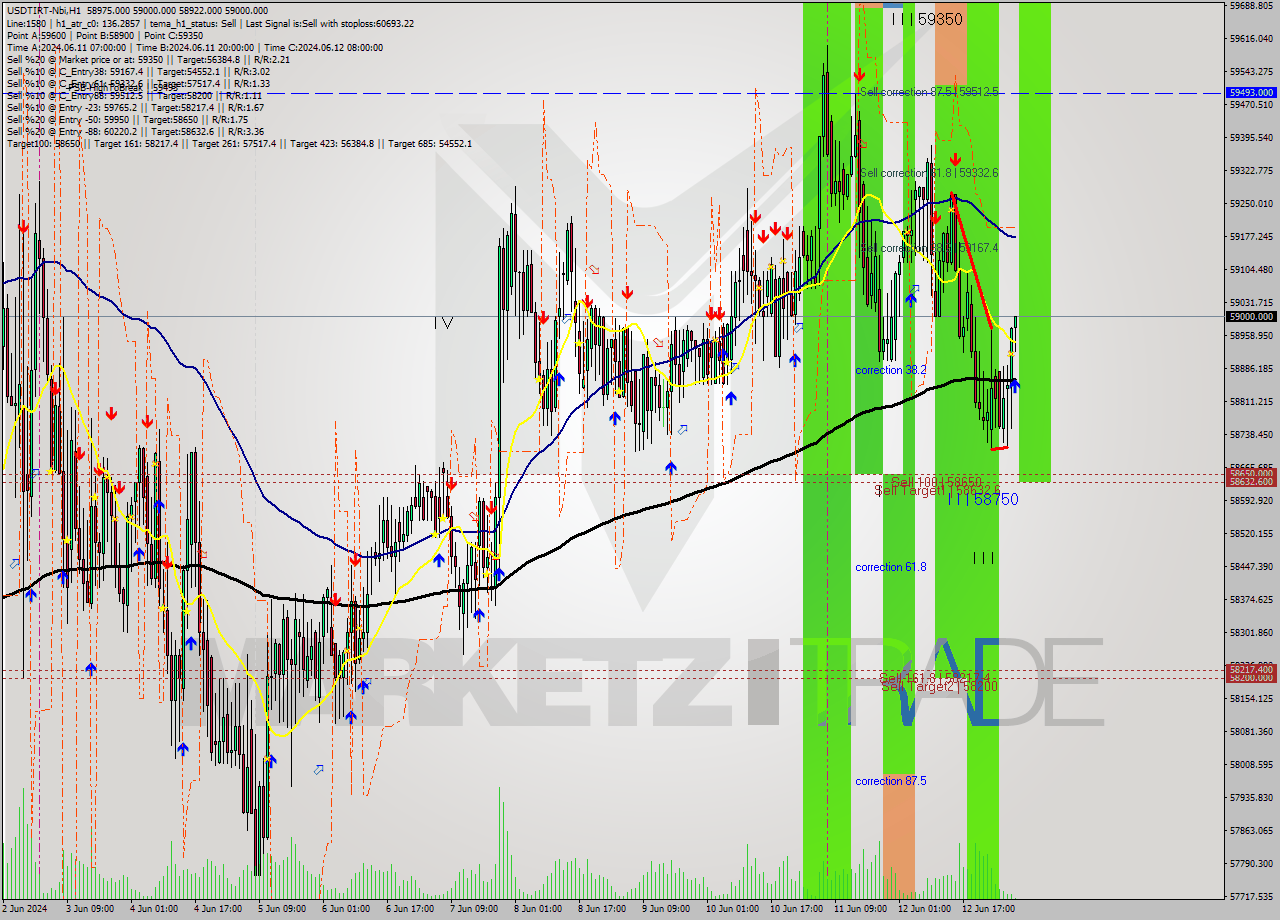Select the '3 Jun 09:00' time label
Screen dimensions: 1280x920
tap(88, 910)
